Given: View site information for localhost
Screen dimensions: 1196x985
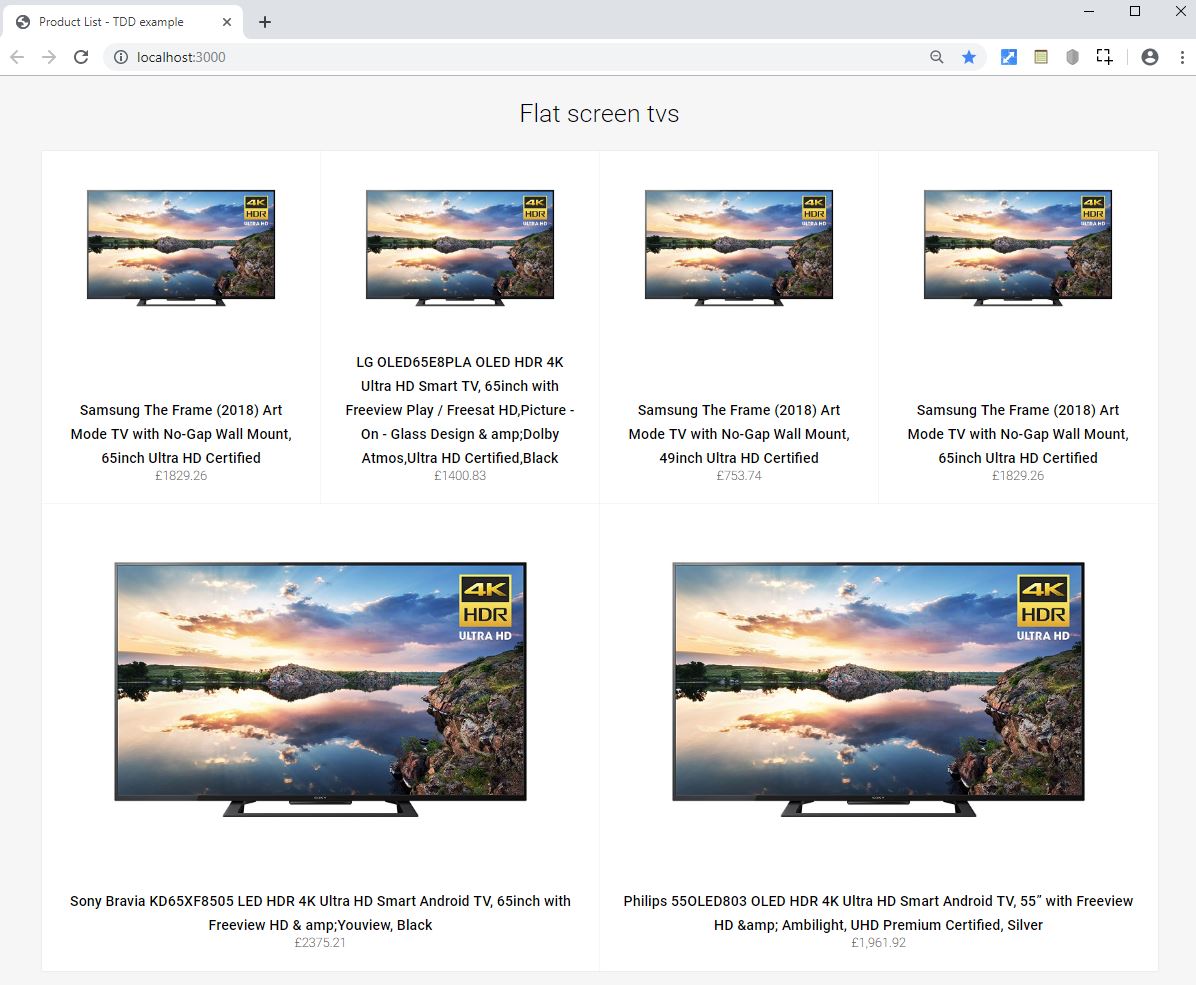Looking at the screenshot, I should [121, 57].
